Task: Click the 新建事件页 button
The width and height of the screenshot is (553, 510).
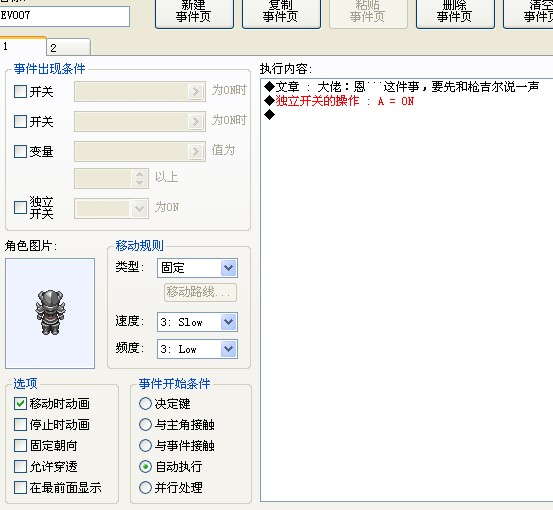Action: point(194,13)
